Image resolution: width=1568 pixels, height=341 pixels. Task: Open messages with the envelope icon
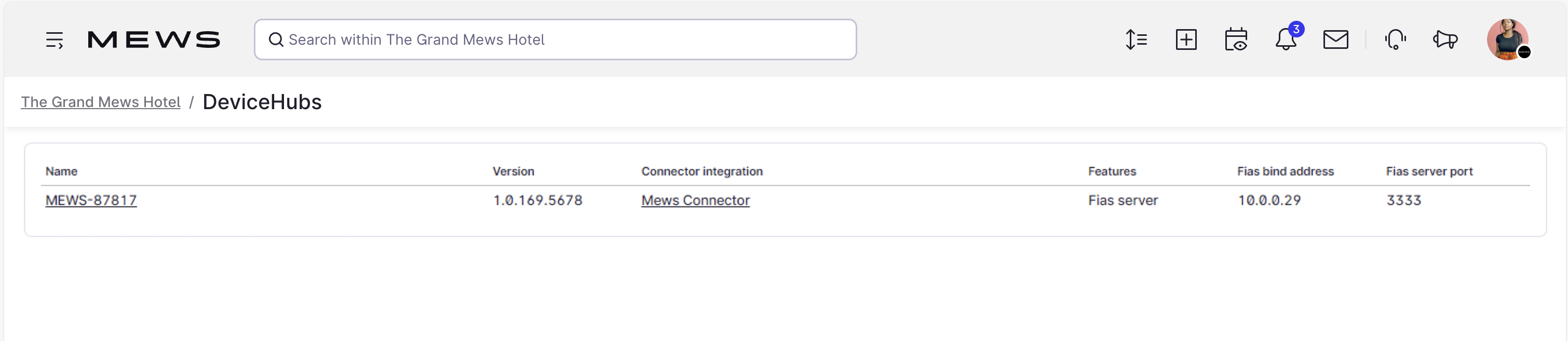[1335, 39]
